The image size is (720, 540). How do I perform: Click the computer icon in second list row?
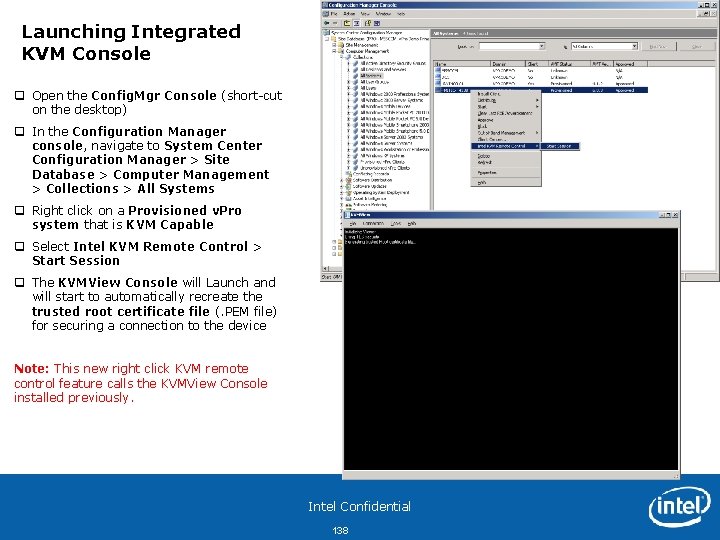[x=438, y=77]
